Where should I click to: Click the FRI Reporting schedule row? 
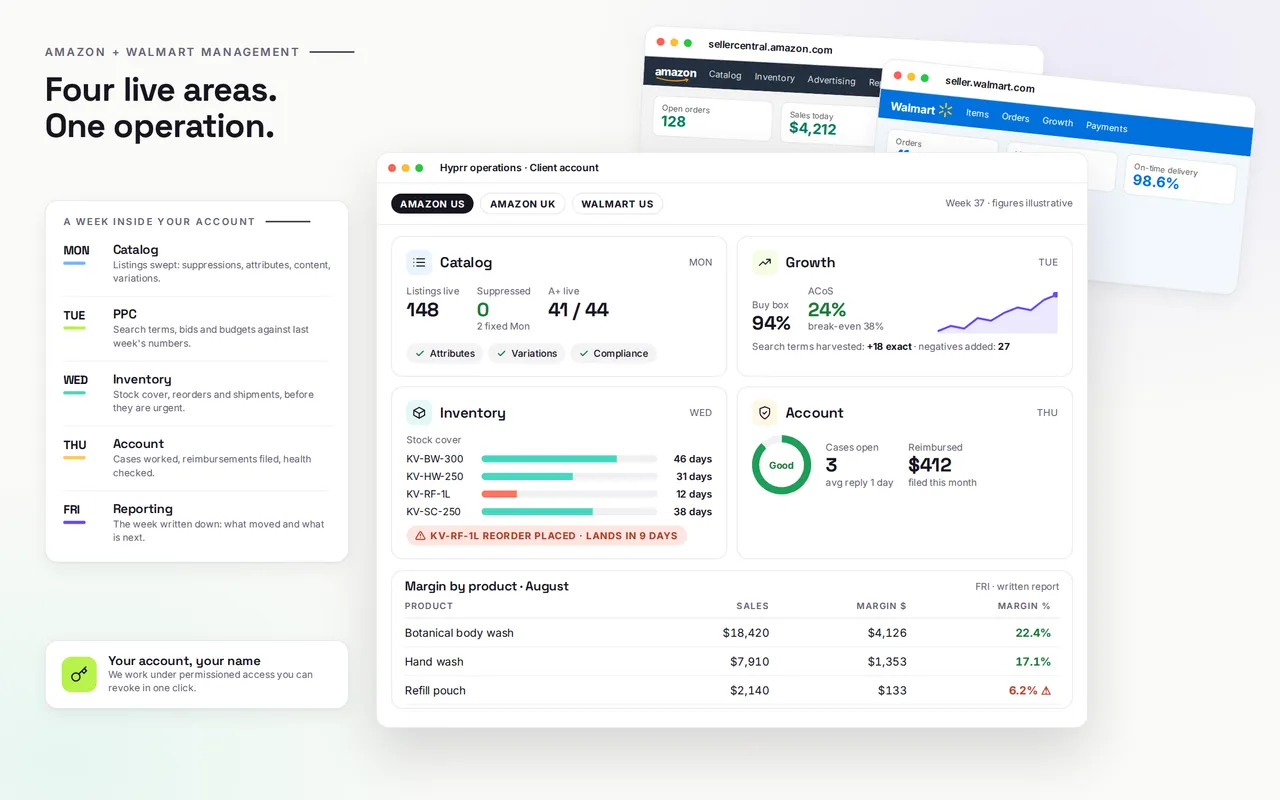coord(197,523)
